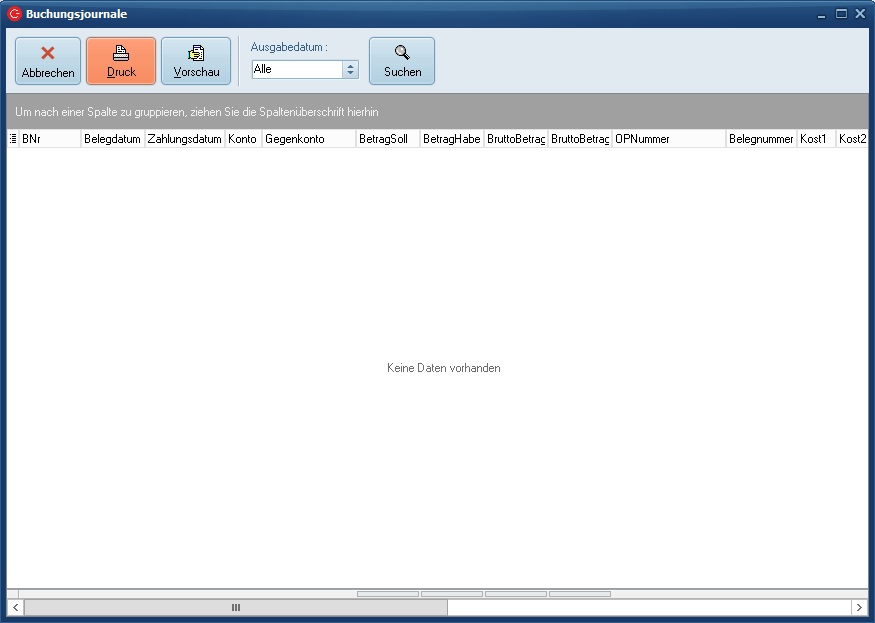
Task: Click the OPNummer column header
Action: [668, 139]
